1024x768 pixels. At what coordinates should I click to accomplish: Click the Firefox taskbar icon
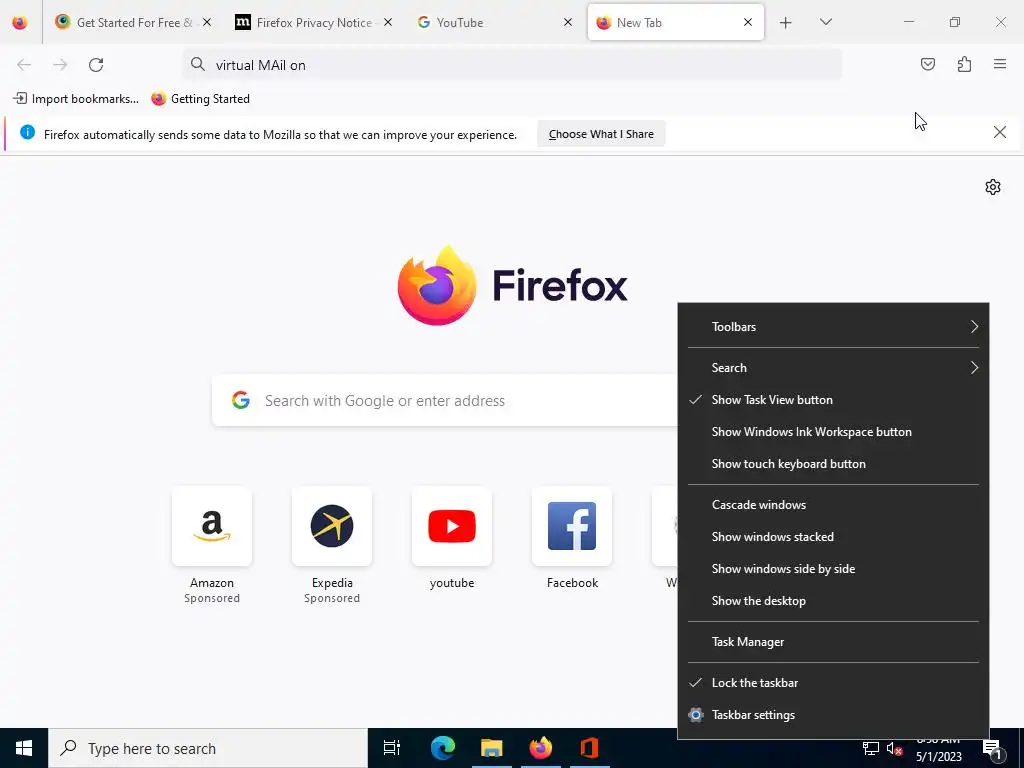[540, 748]
